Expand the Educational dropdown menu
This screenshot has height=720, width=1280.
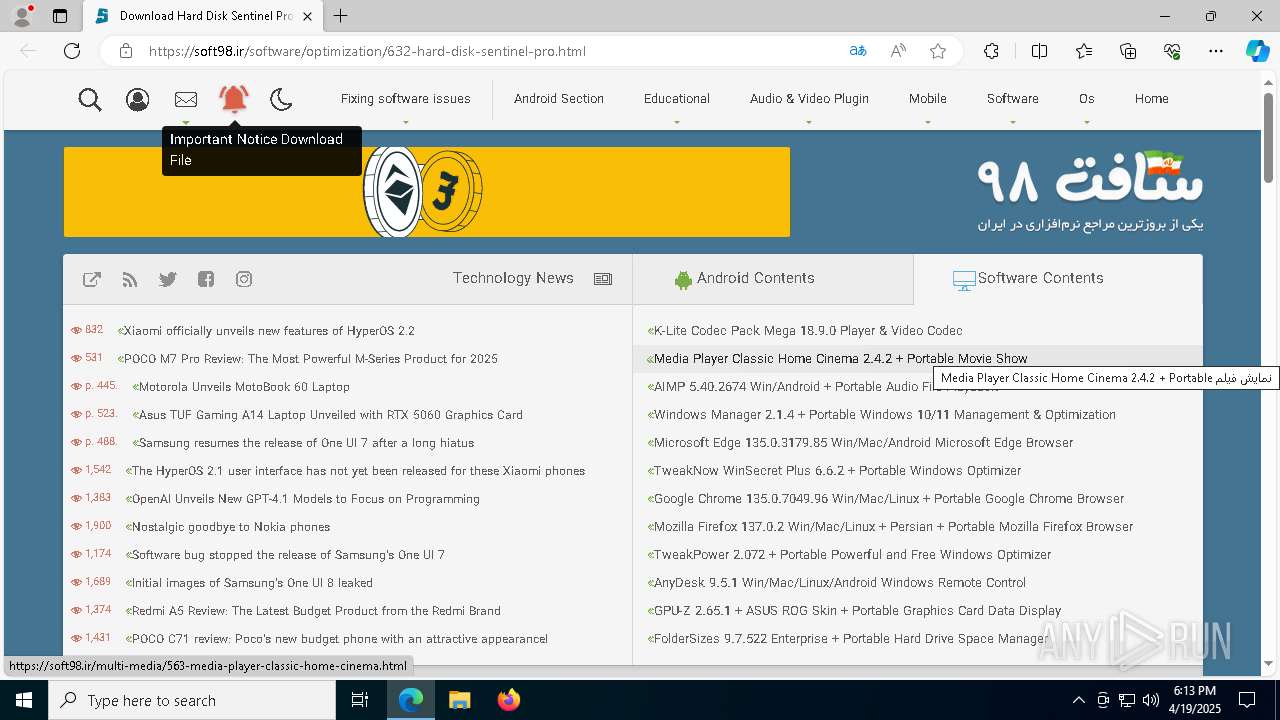tap(677, 99)
